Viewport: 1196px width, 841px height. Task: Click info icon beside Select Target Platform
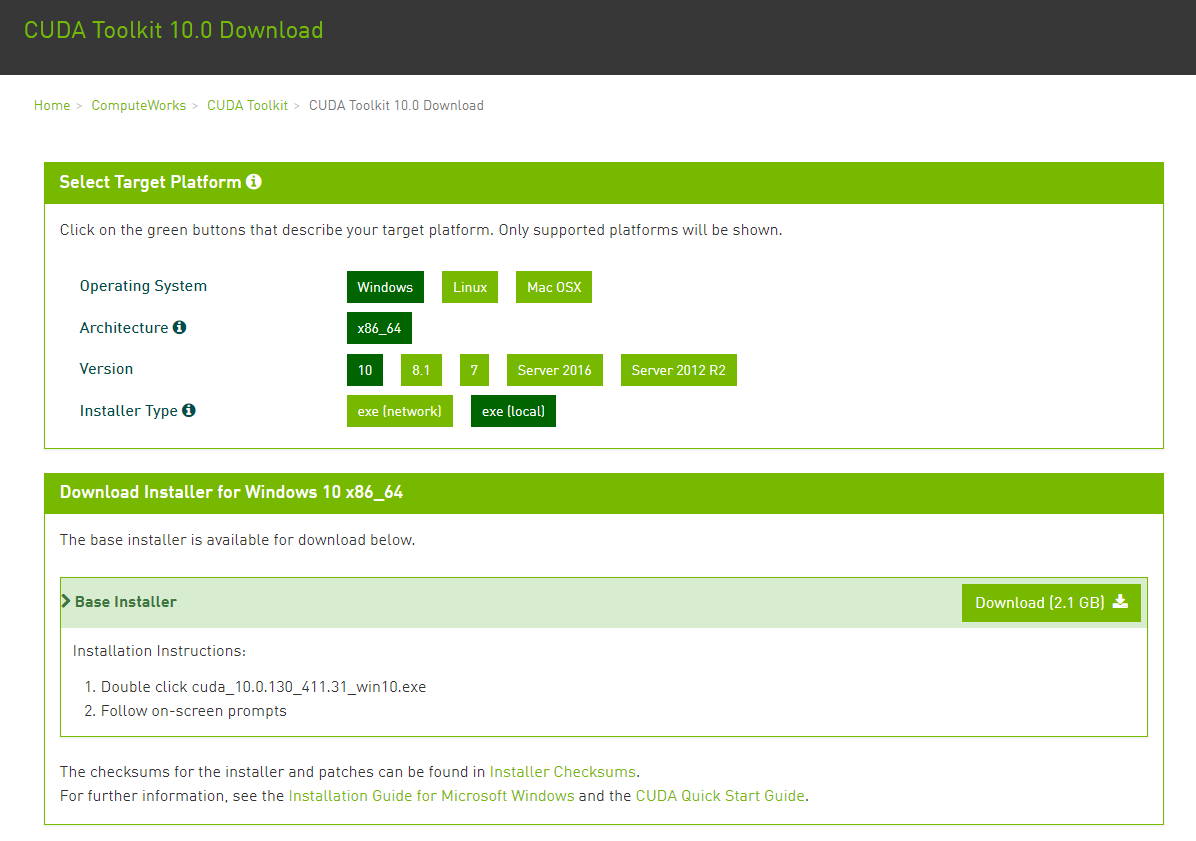point(254,182)
